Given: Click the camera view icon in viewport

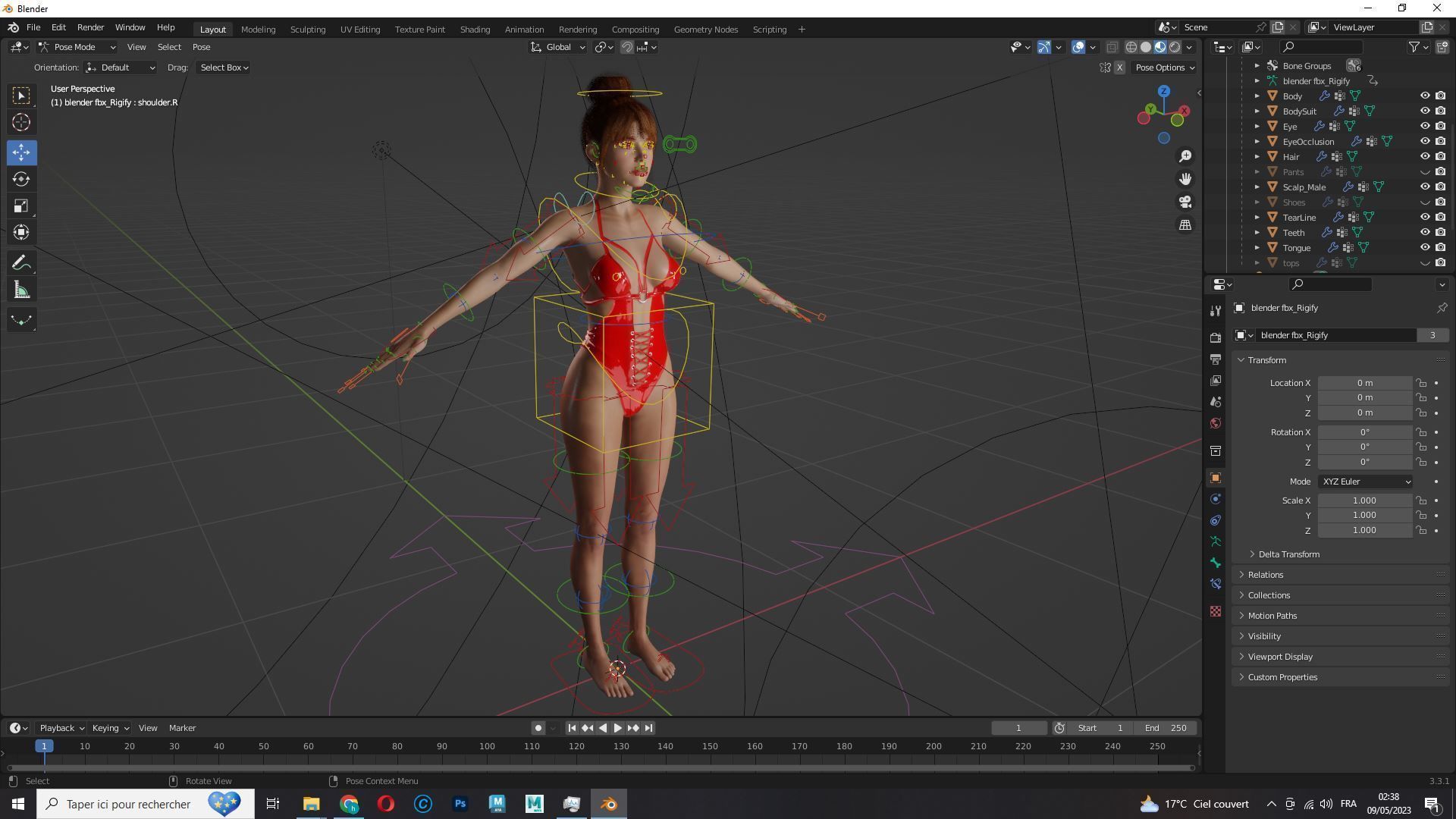Looking at the screenshot, I should [1185, 202].
